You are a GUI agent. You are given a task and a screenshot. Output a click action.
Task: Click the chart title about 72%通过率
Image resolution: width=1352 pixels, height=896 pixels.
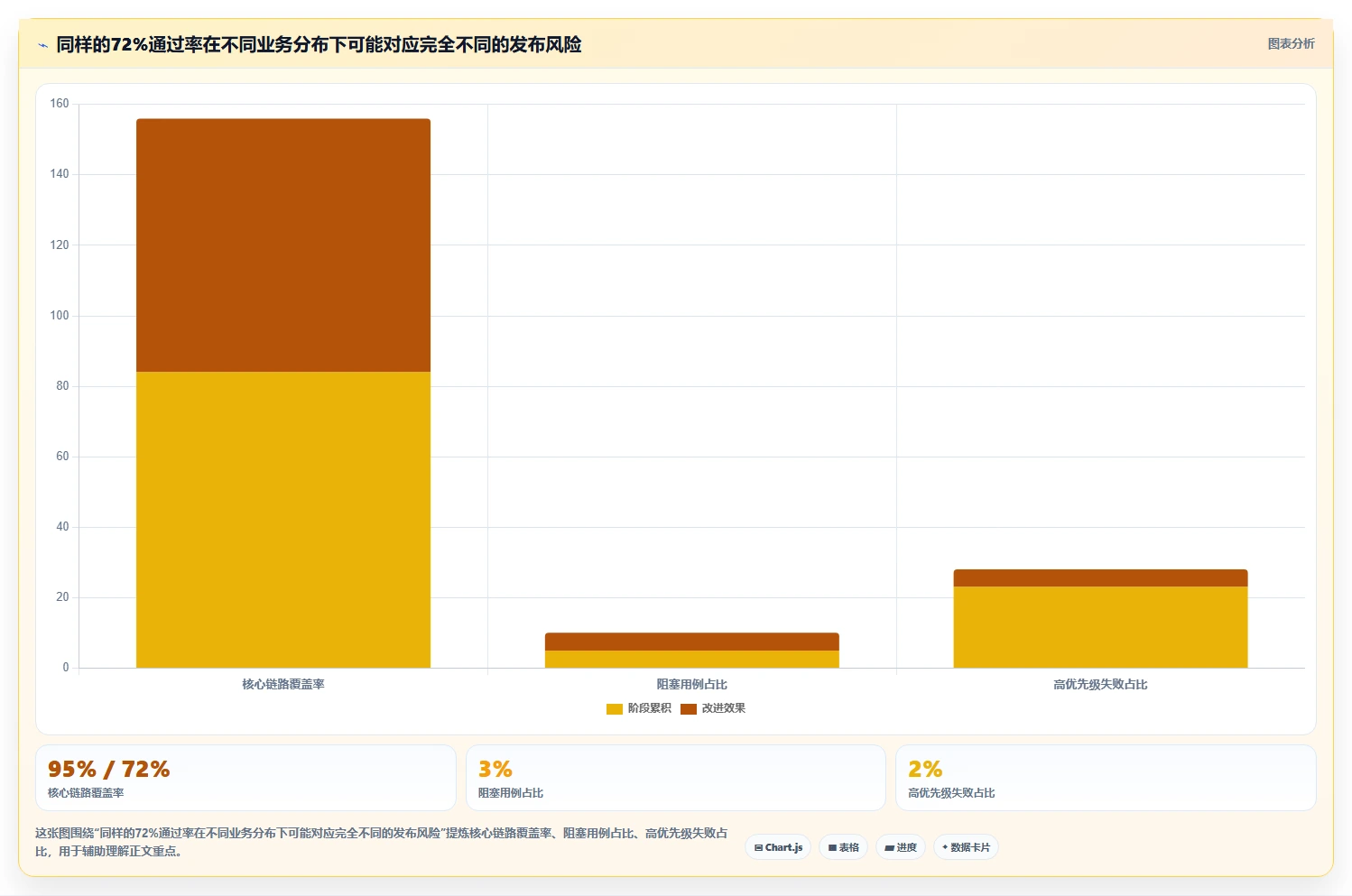[319, 44]
